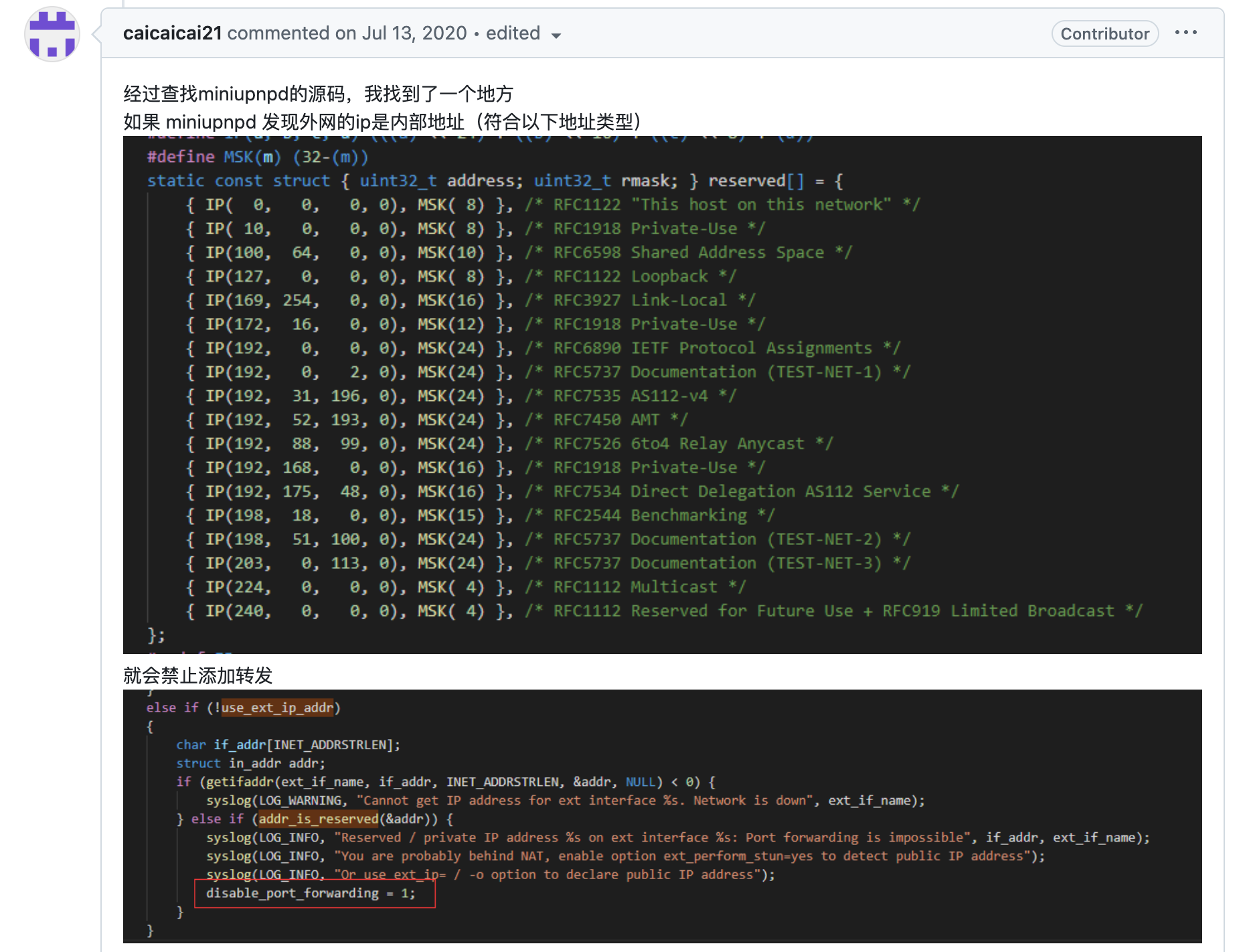The image size is (1253, 952).
Task: Click the Contributor role badge
Action: [x=1104, y=33]
